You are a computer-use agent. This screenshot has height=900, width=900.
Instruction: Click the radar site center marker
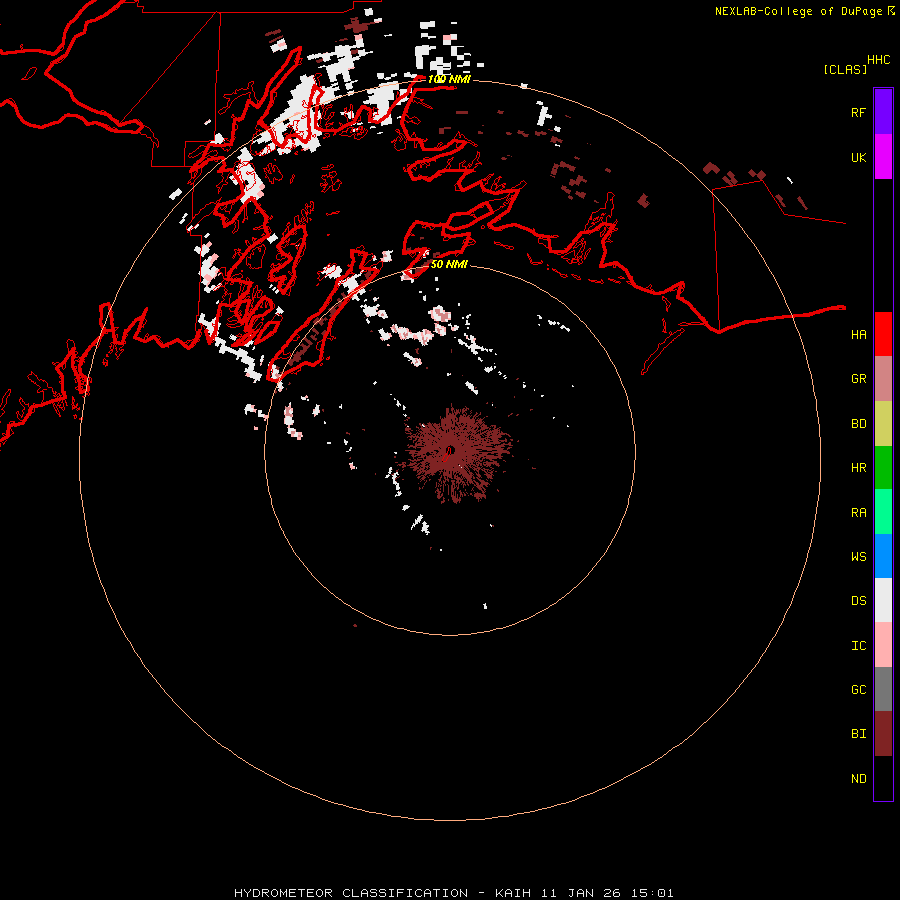coord(450,450)
